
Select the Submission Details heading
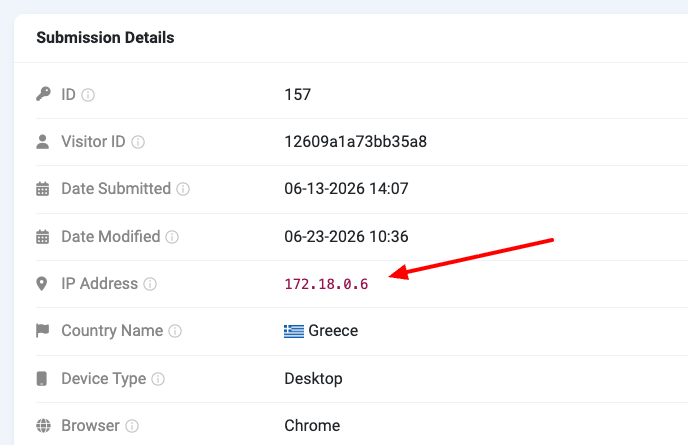(105, 38)
